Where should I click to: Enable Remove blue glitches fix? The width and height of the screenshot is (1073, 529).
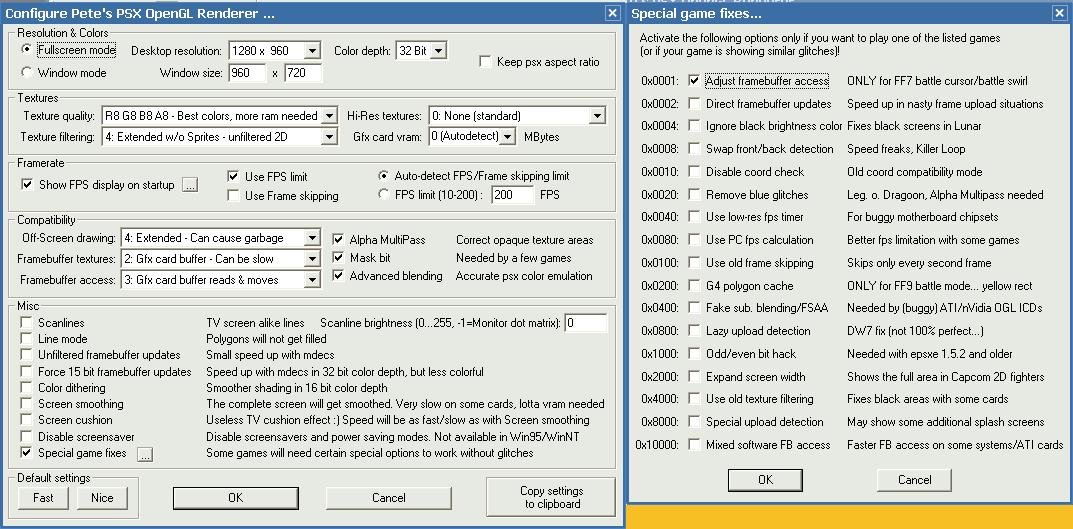click(x=694, y=194)
